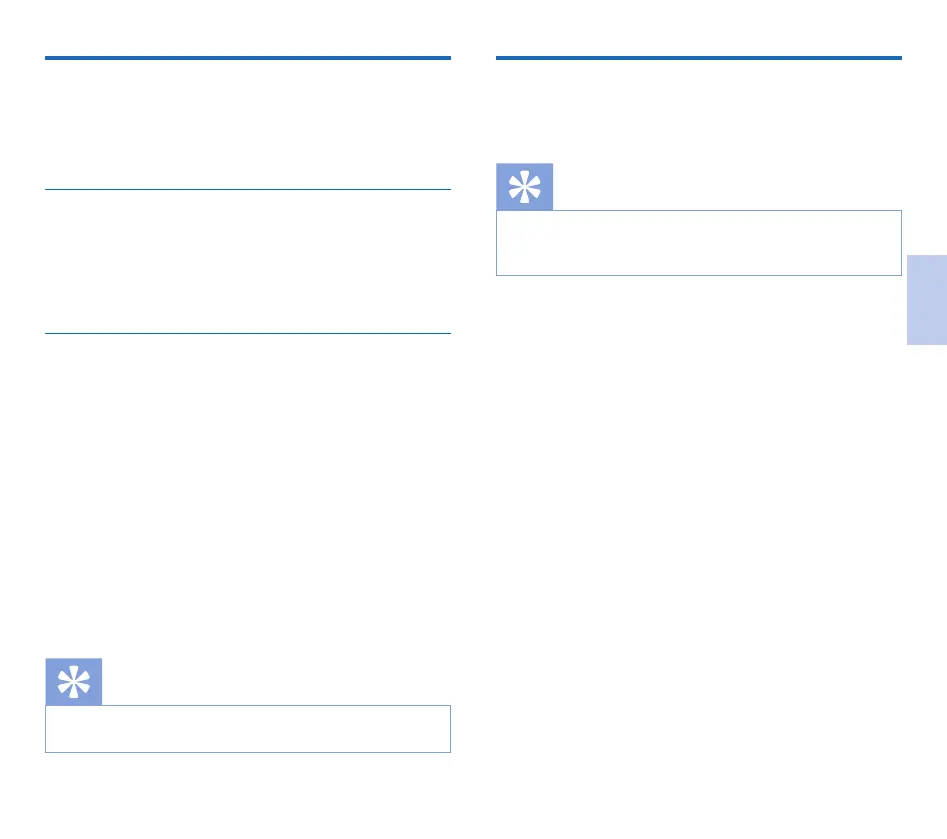Click the bottom margin below left note box

(248, 795)
